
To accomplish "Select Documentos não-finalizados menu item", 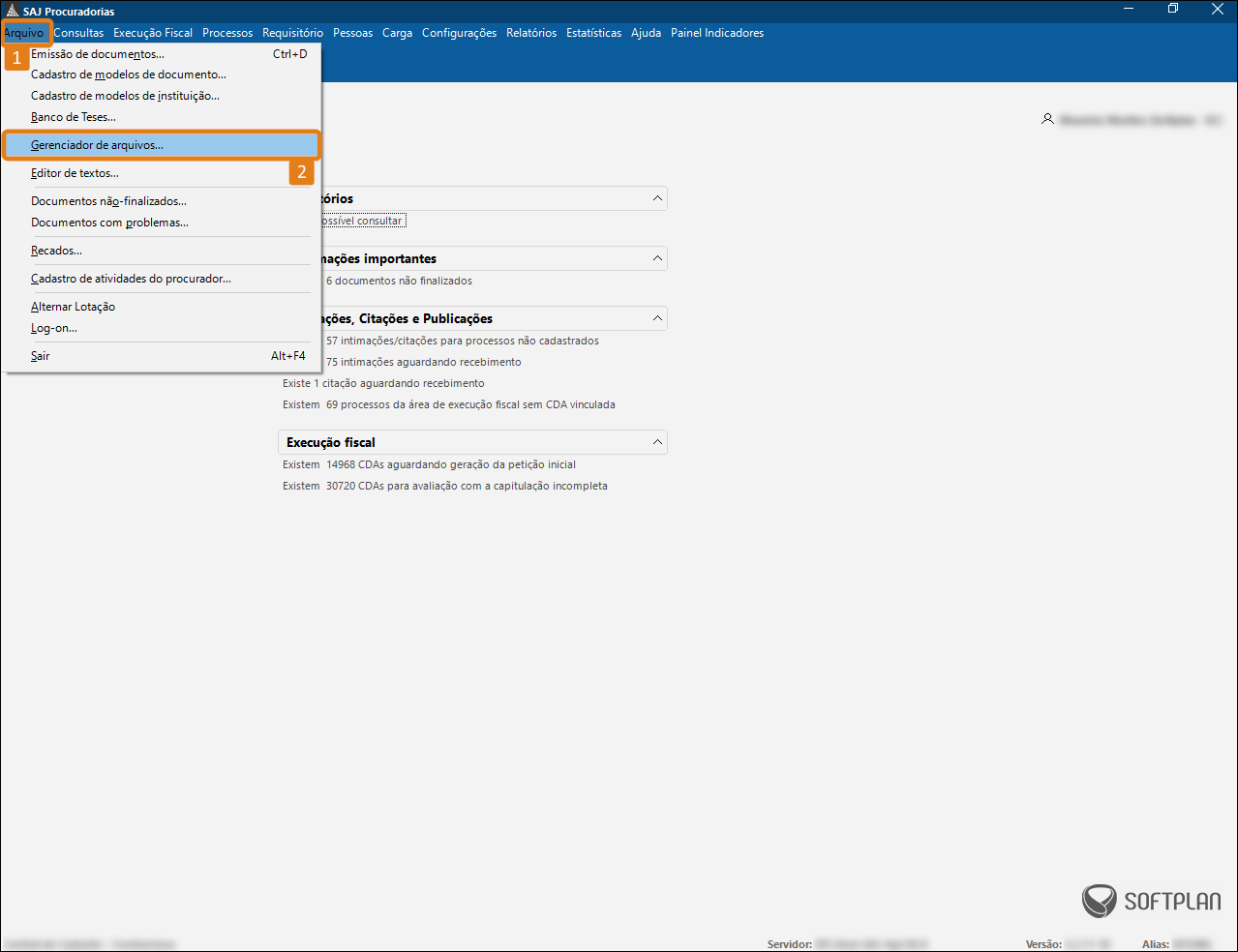I will (x=108, y=201).
